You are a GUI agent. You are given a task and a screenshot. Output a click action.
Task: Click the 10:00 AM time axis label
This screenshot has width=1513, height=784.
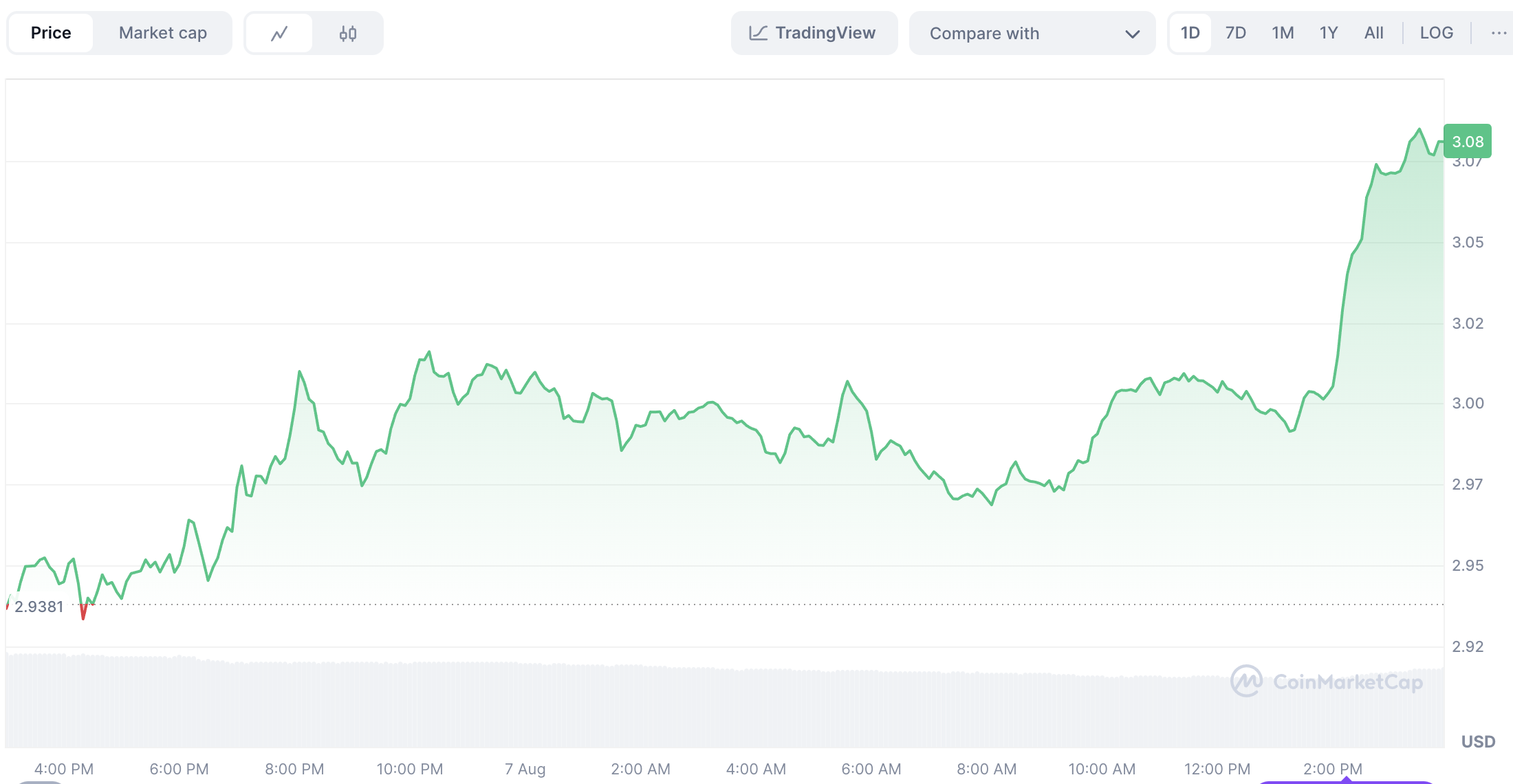coord(1102,769)
